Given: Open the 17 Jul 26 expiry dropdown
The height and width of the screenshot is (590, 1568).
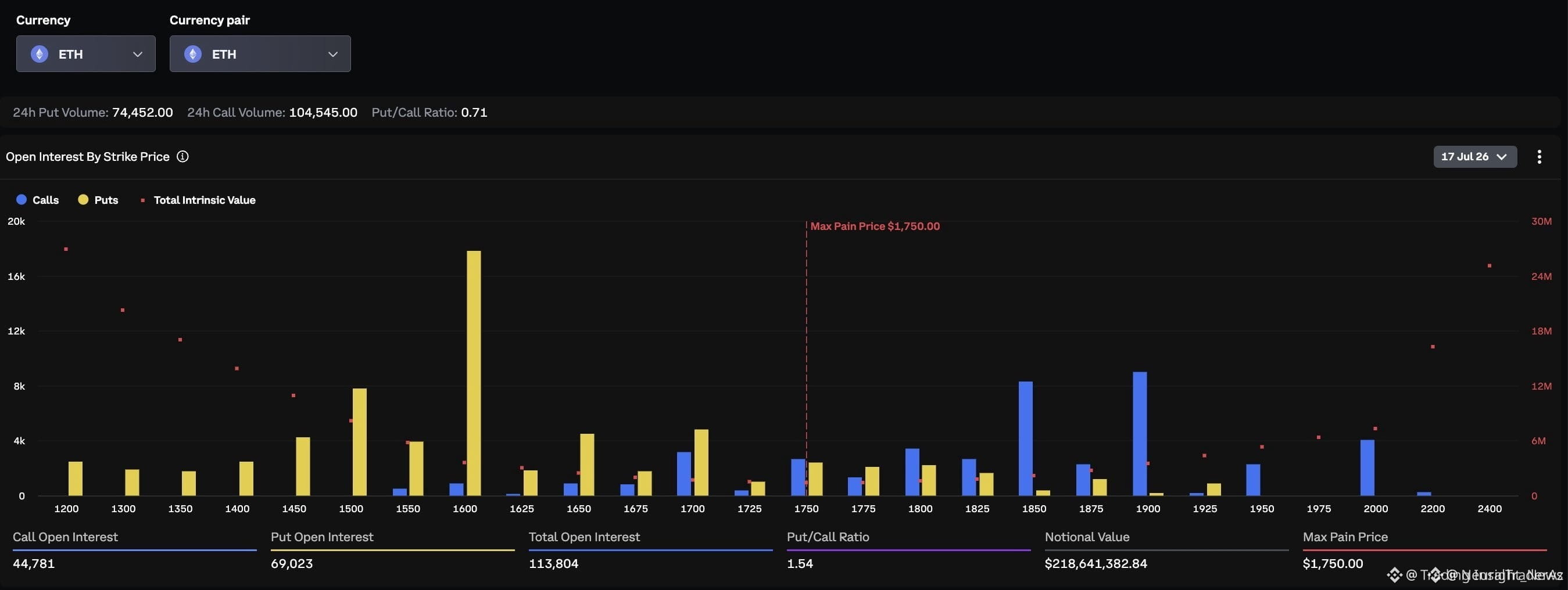Looking at the screenshot, I should [1475, 156].
